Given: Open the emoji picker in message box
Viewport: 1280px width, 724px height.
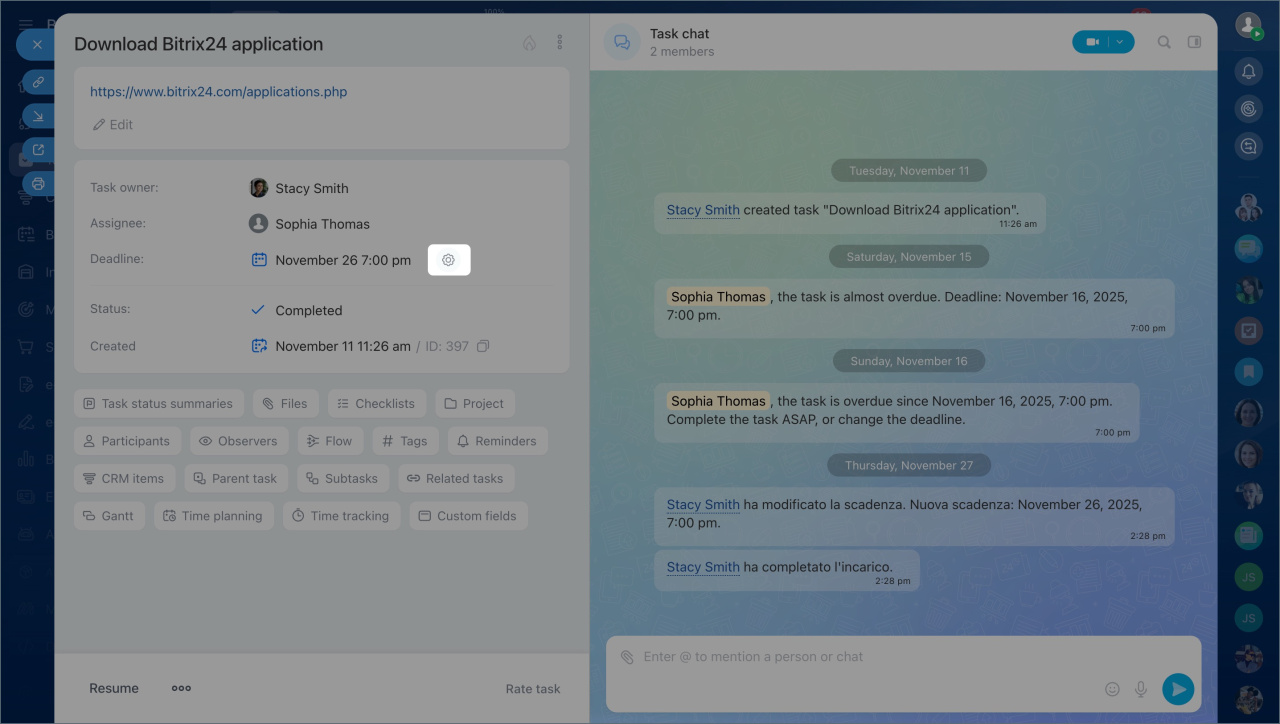Looking at the screenshot, I should click(1112, 689).
